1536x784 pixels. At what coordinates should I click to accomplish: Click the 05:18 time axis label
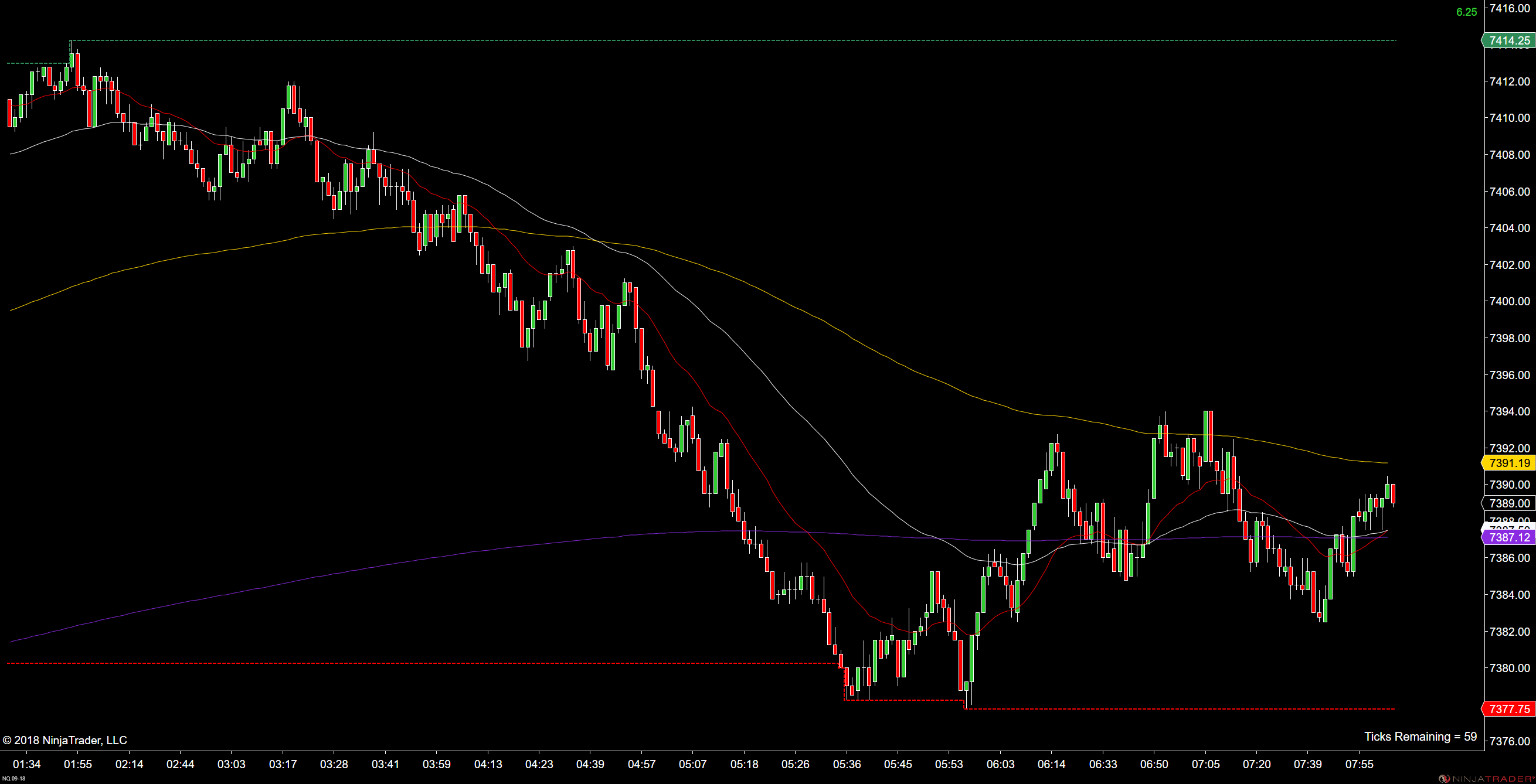pyautogui.click(x=744, y=764)
